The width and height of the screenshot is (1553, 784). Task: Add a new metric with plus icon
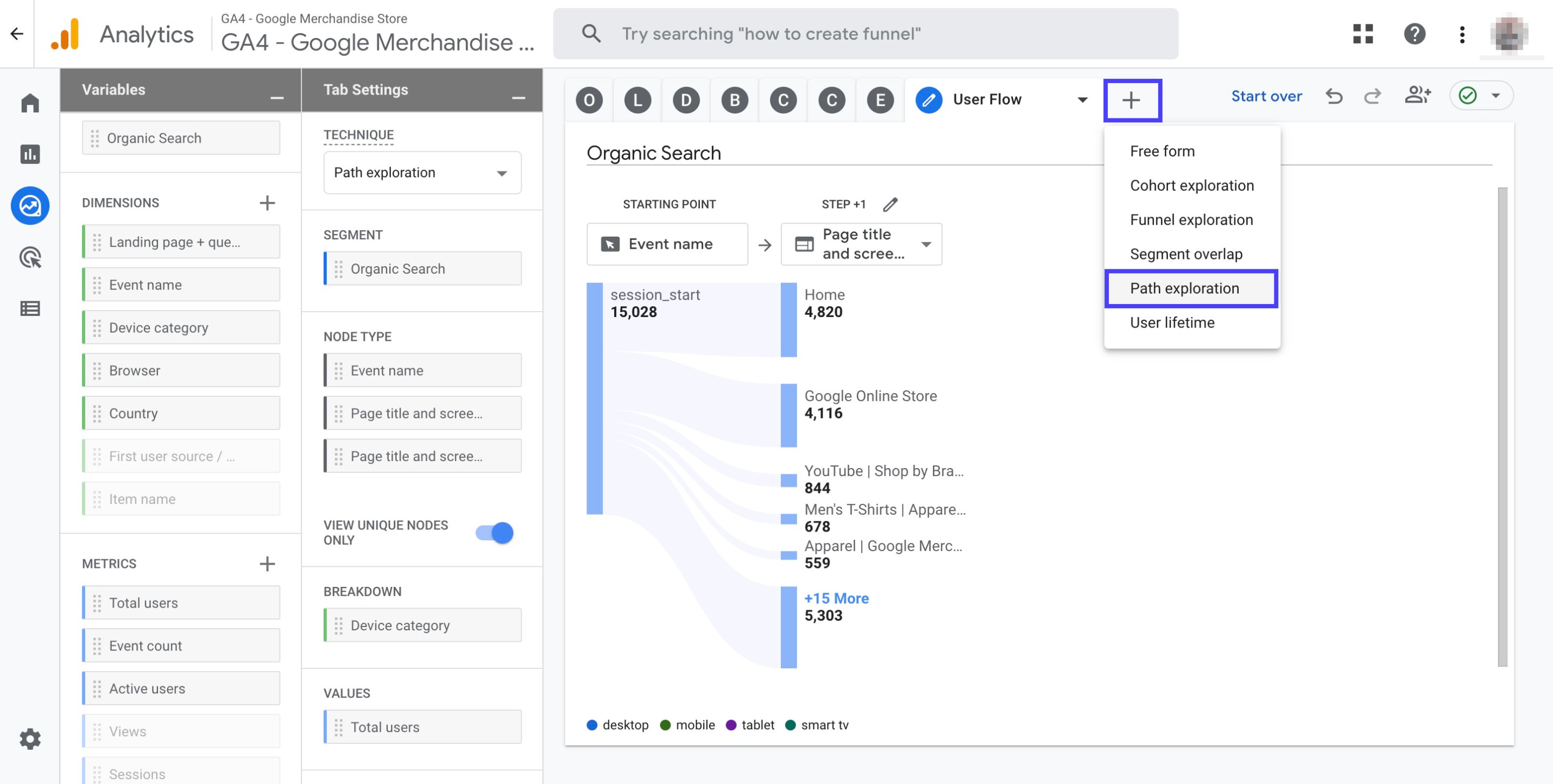coord(267,564)
